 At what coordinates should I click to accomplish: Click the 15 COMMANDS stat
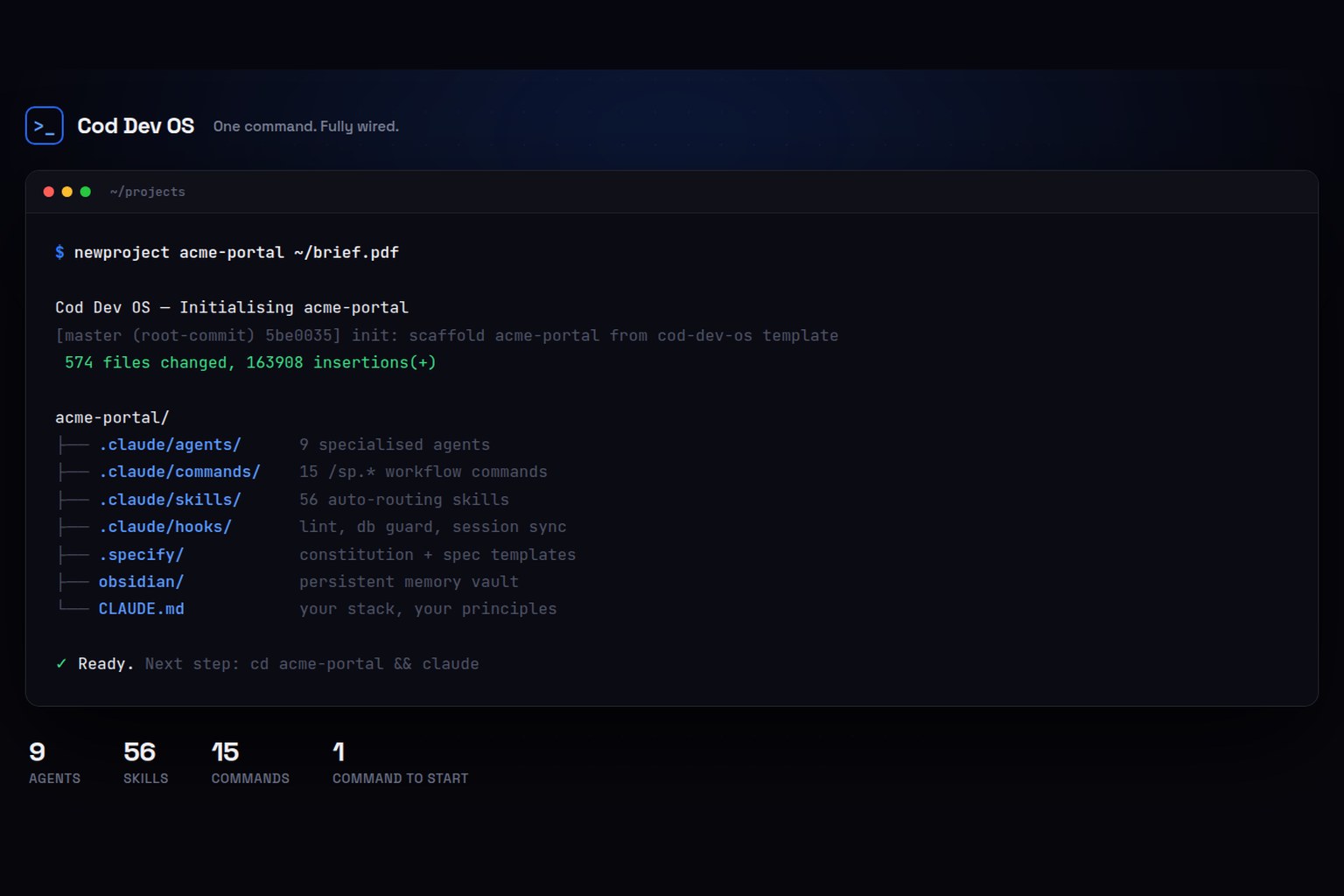pos(250,763)
